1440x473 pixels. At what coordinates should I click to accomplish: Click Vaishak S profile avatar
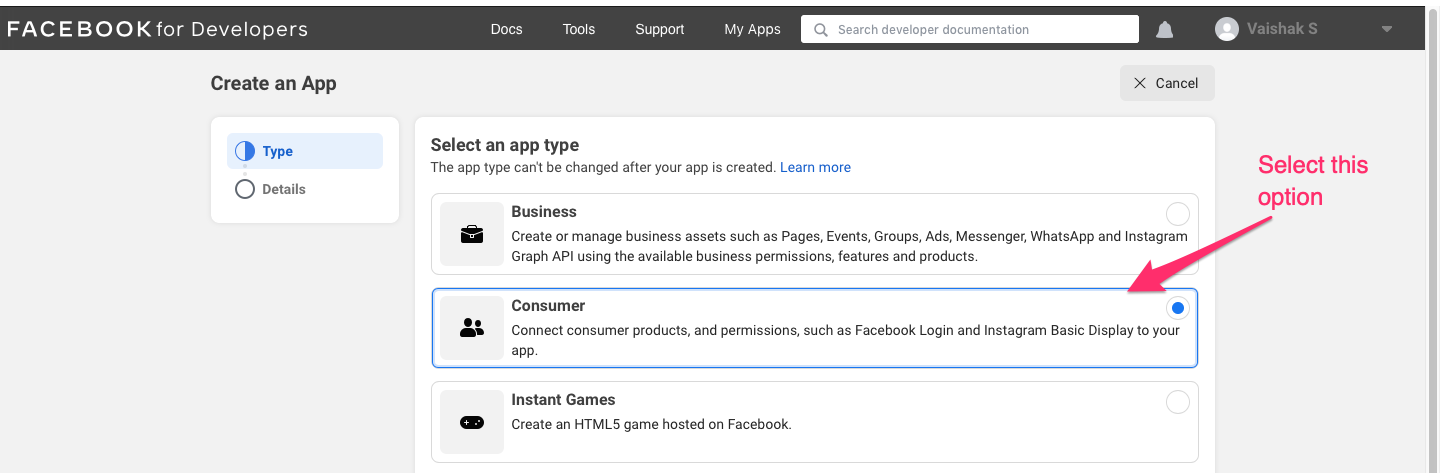click(1227, 29)
